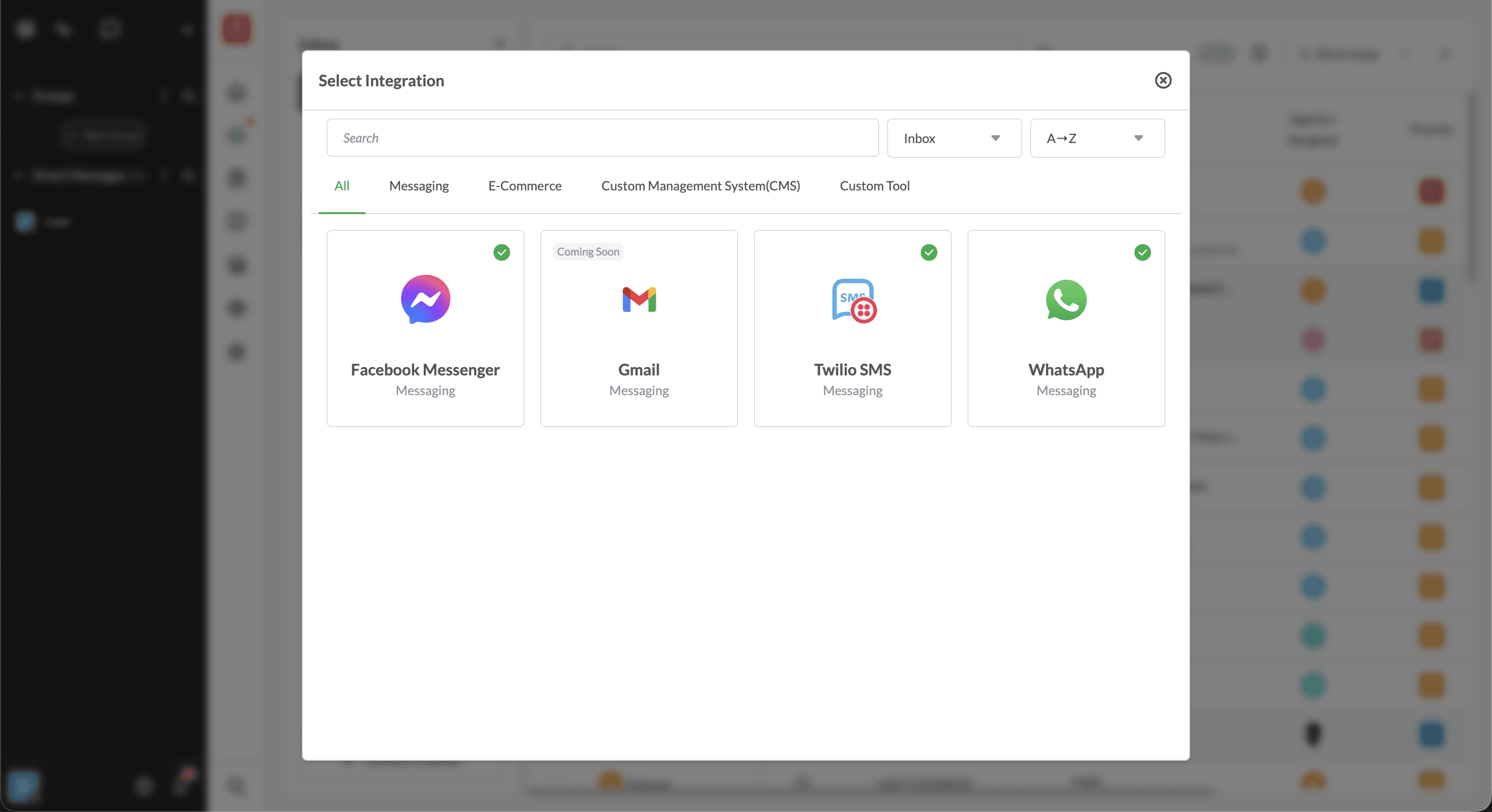This screenshot has height=812, width=1492.
Task: Close the Select Integration dialog
Action: click(x=1162, y=80)
